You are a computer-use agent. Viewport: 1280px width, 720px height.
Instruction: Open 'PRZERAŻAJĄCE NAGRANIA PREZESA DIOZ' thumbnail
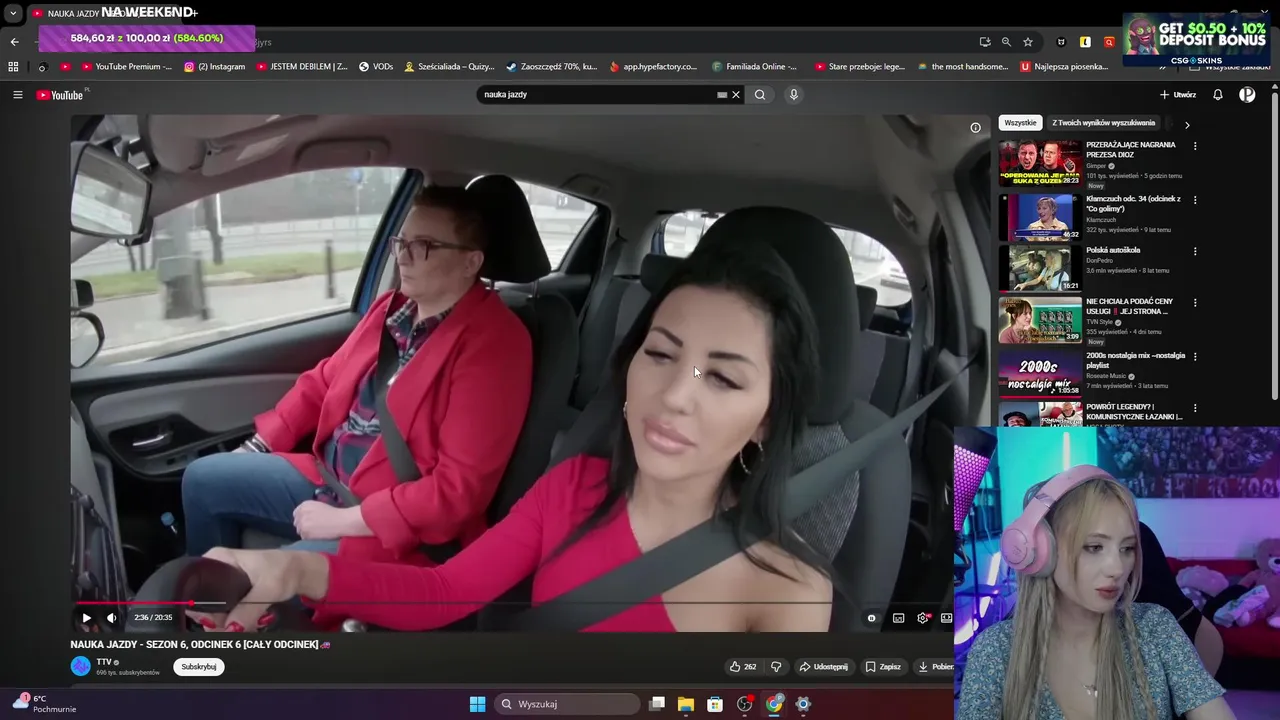1040,163
